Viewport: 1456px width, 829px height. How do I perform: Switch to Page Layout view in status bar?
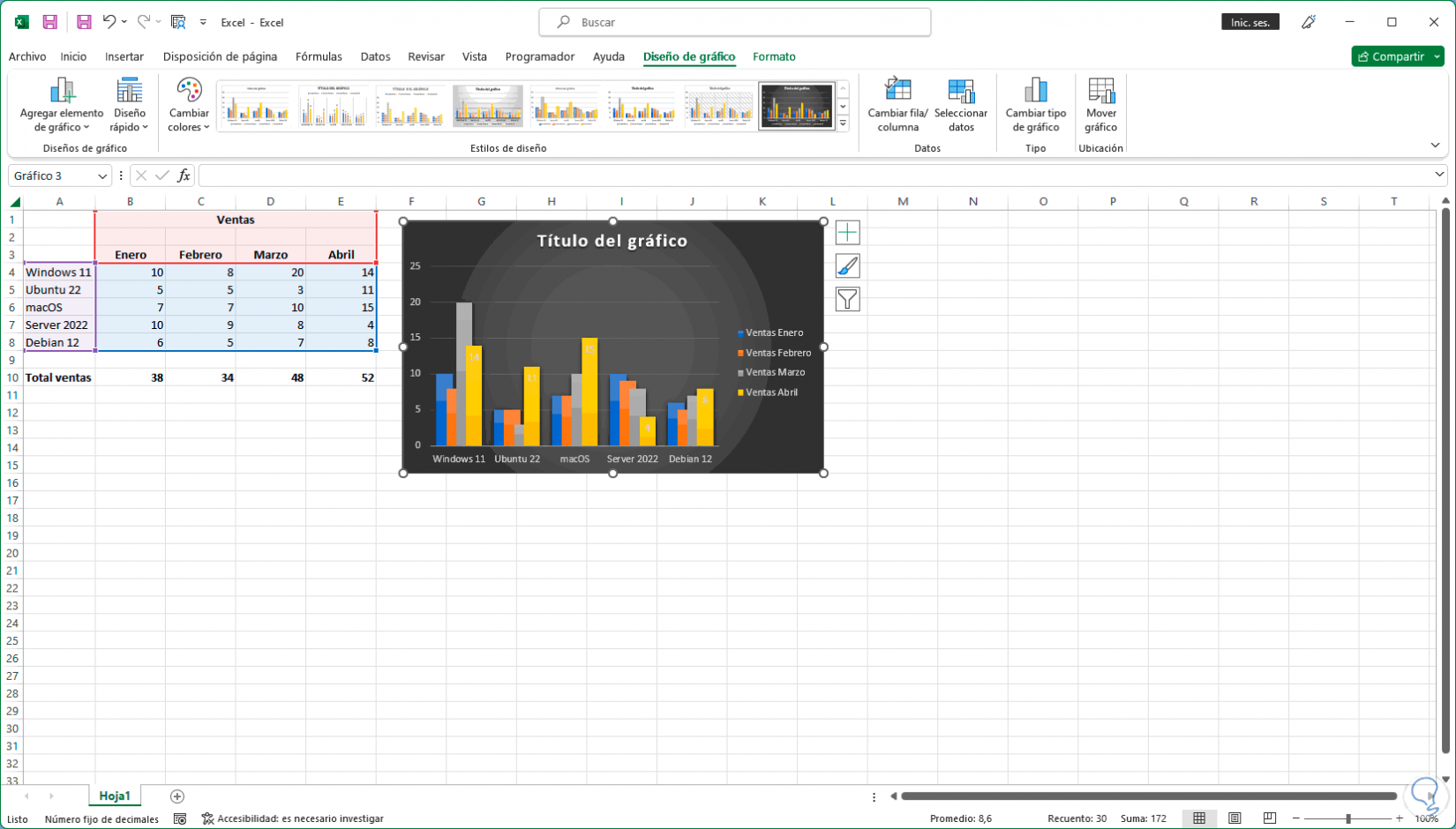click(x=1235, y=818)
